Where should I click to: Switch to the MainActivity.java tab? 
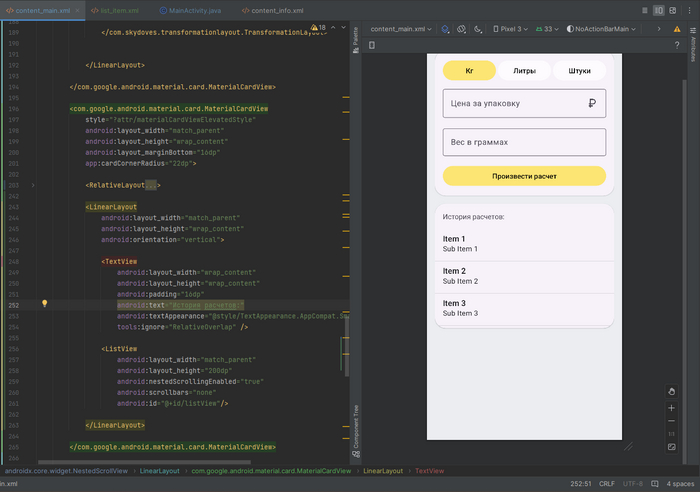194,10
